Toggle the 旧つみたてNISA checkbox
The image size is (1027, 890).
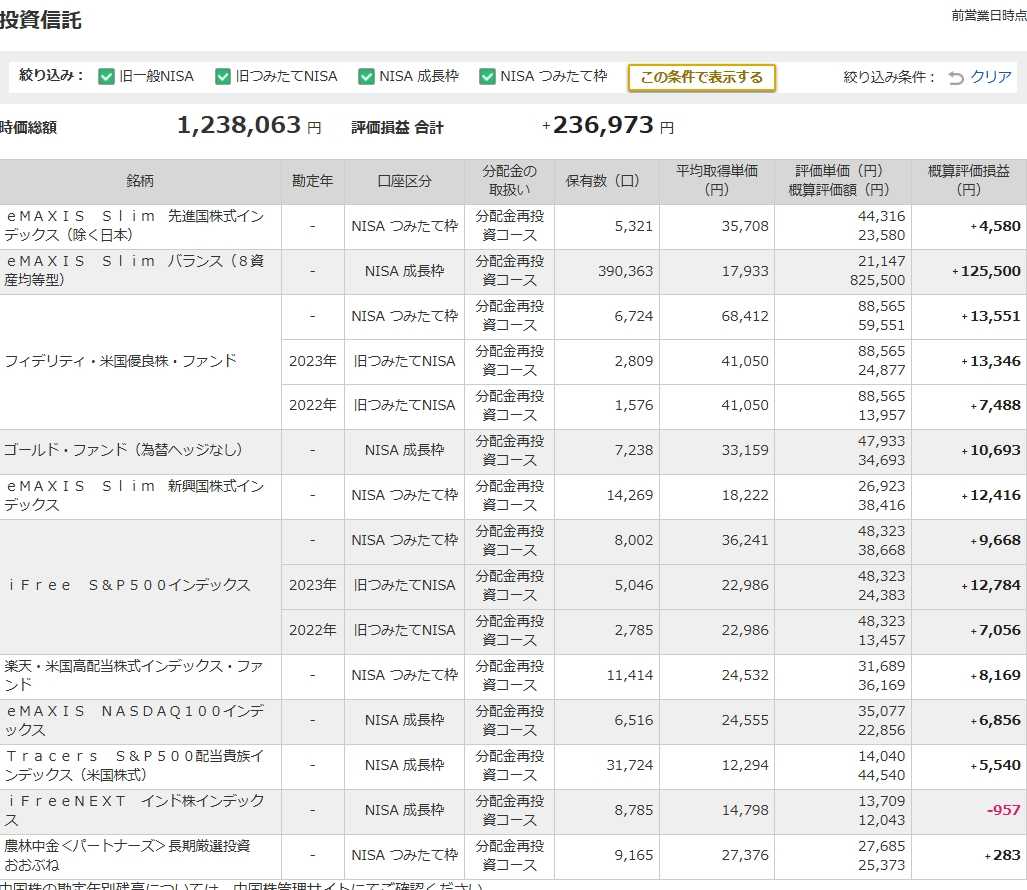tap(223, 77)
